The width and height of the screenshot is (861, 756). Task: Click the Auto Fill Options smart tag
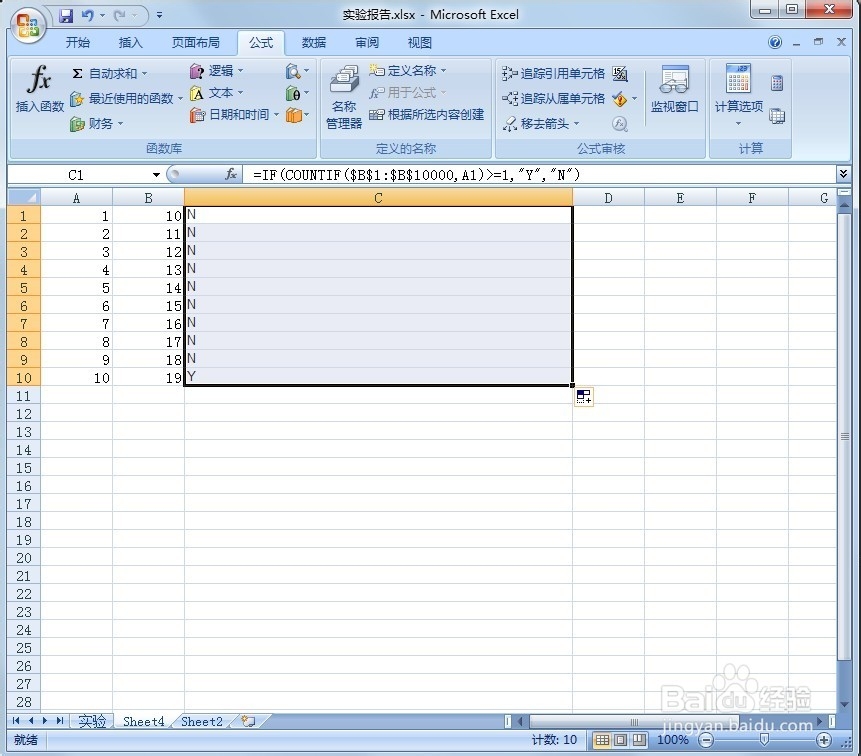584,396
